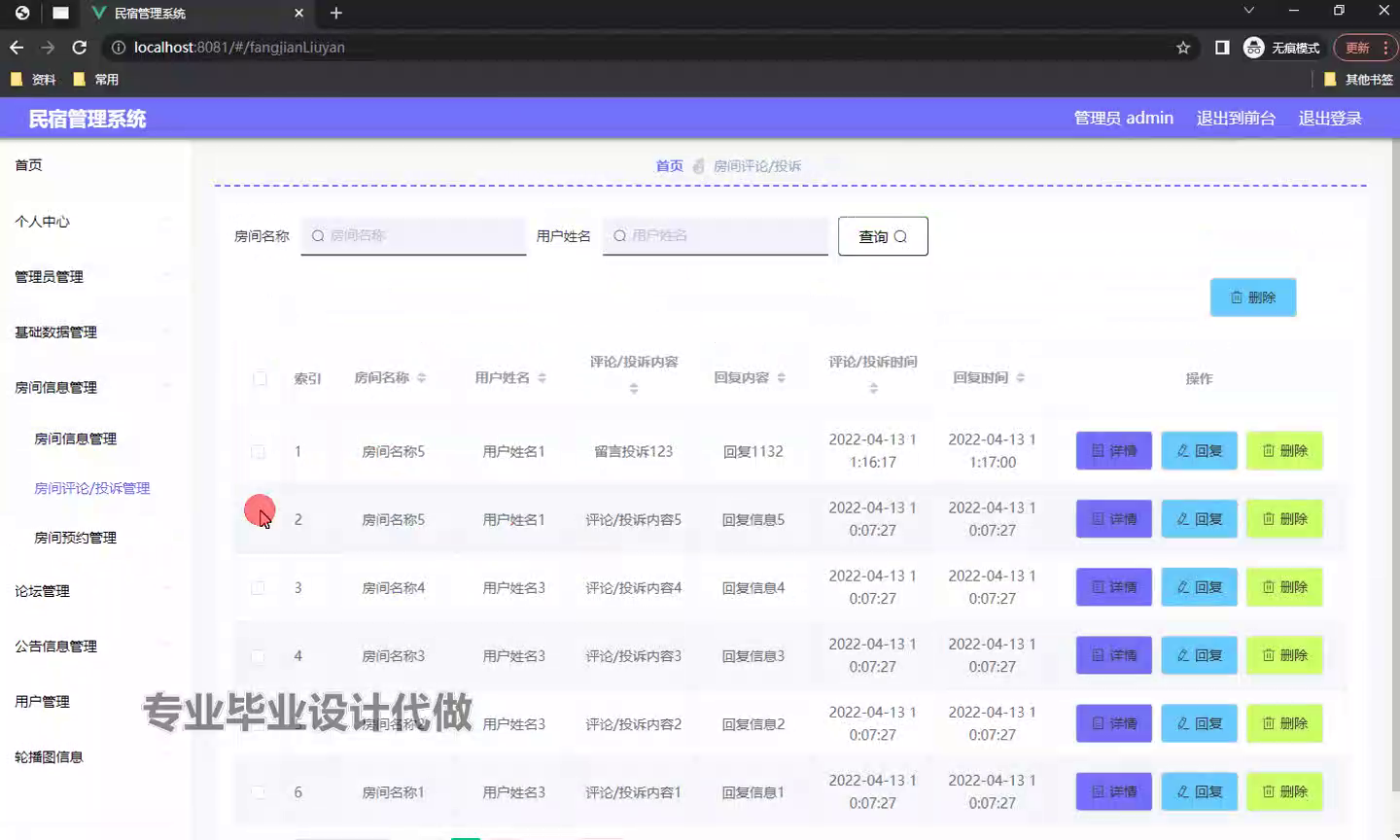Click the 回复信息4 table cell
This screenshot has width=1400, height=840.
(753, 587)
